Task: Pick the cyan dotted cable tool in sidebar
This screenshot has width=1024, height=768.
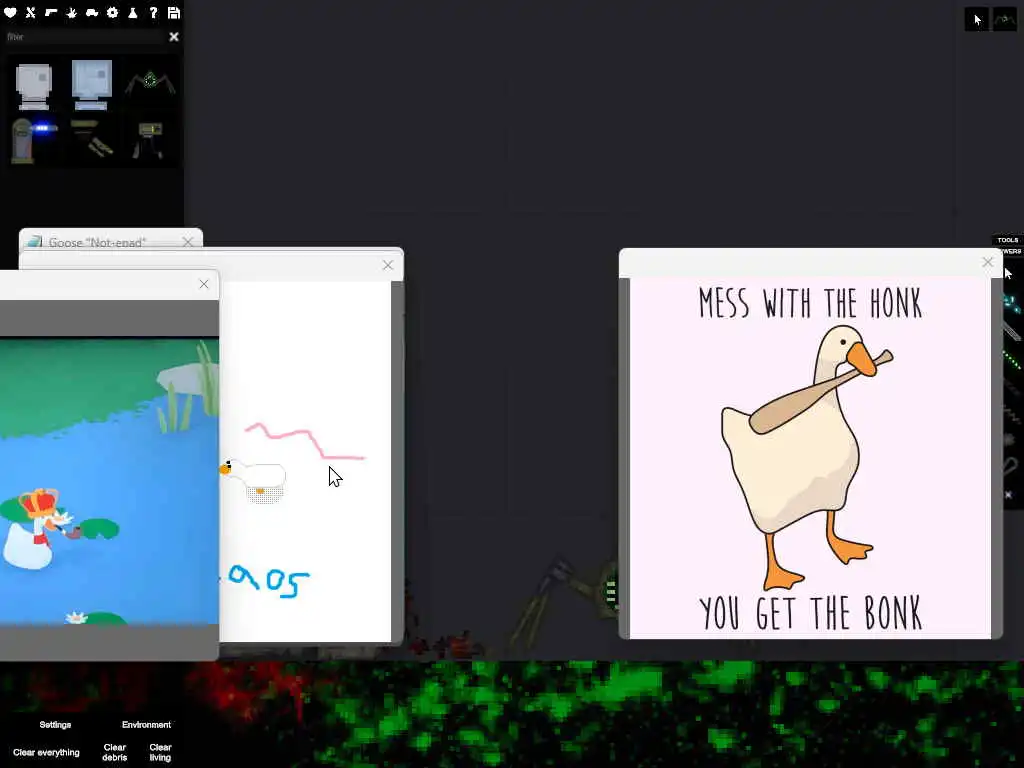Action: [x=1012, y=304]
